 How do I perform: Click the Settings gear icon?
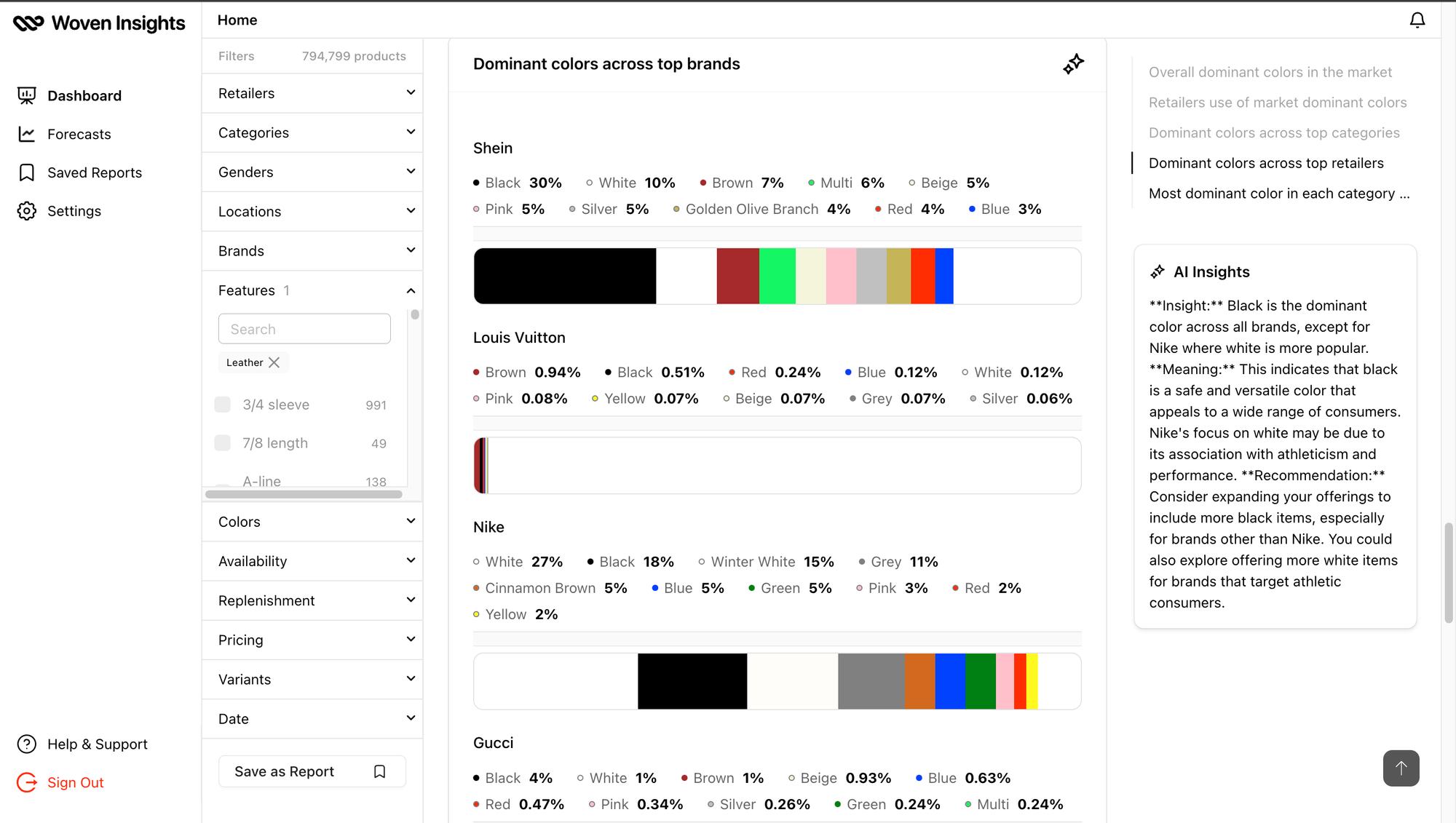point(27,211)
